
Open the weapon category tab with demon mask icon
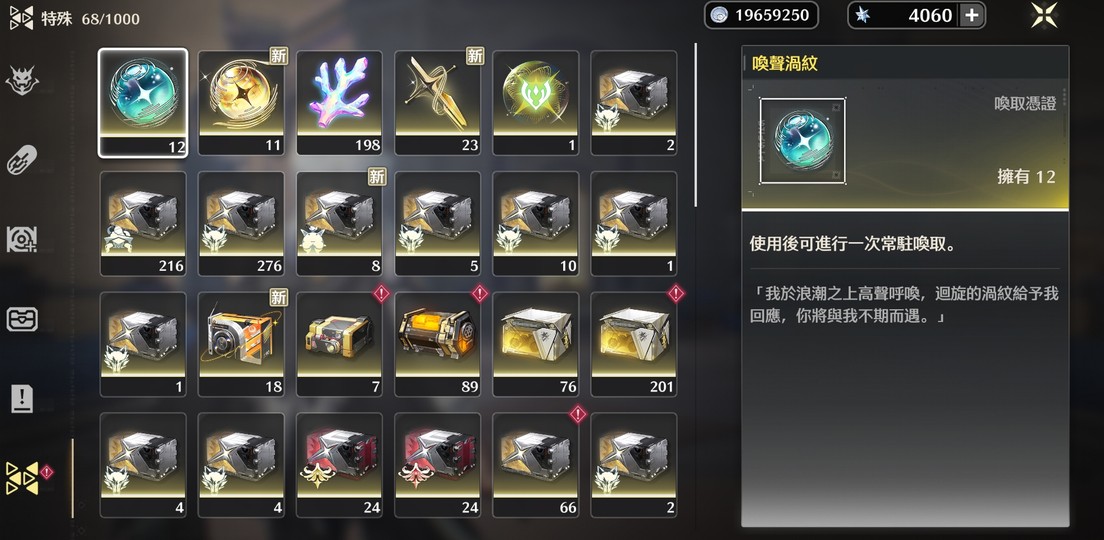[22, 80]
